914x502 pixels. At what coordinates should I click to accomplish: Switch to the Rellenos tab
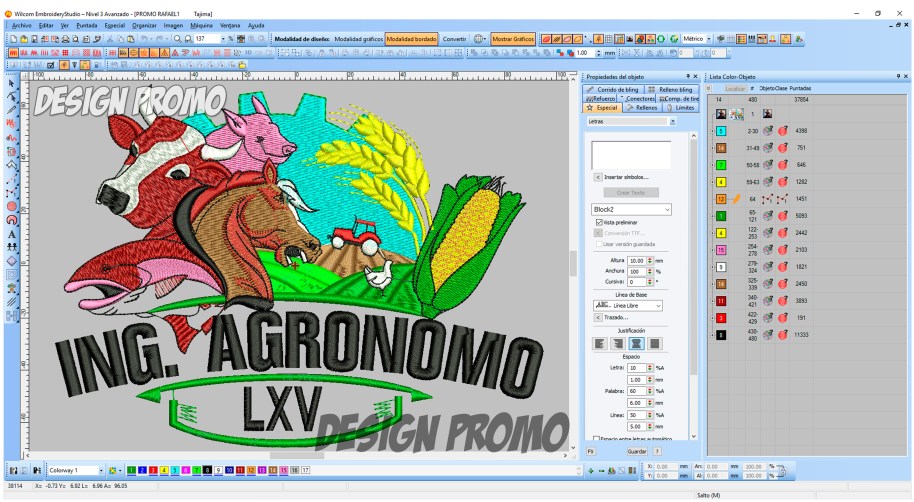click(645, 107)
